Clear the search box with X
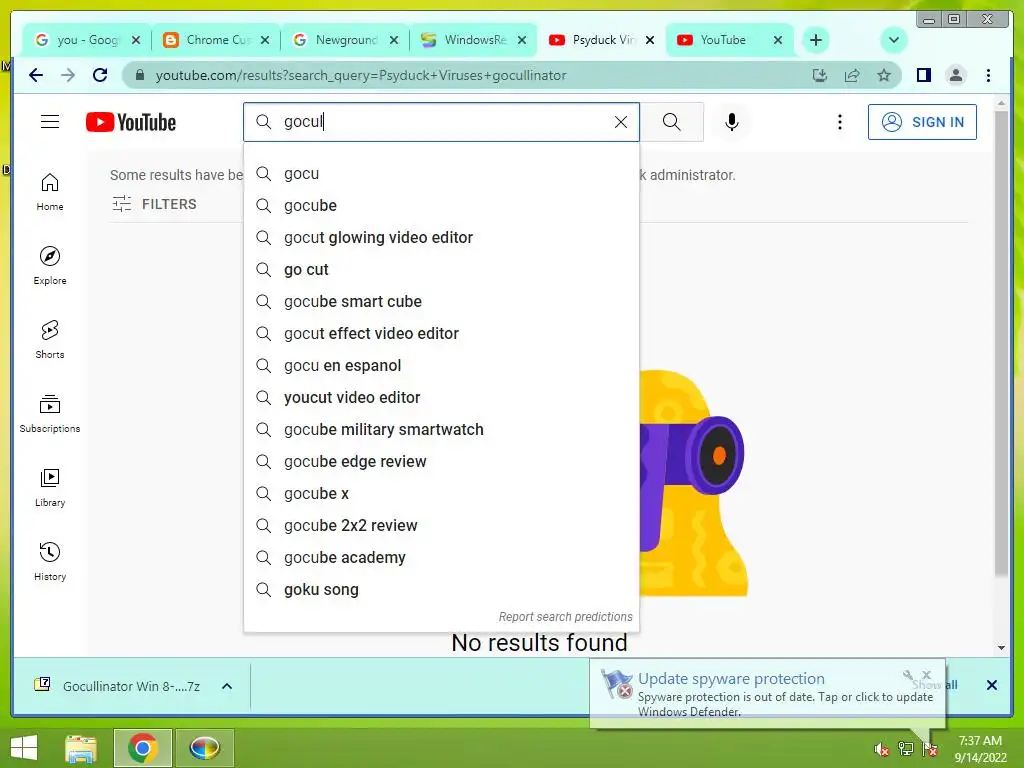 click(x=620, y=122)
